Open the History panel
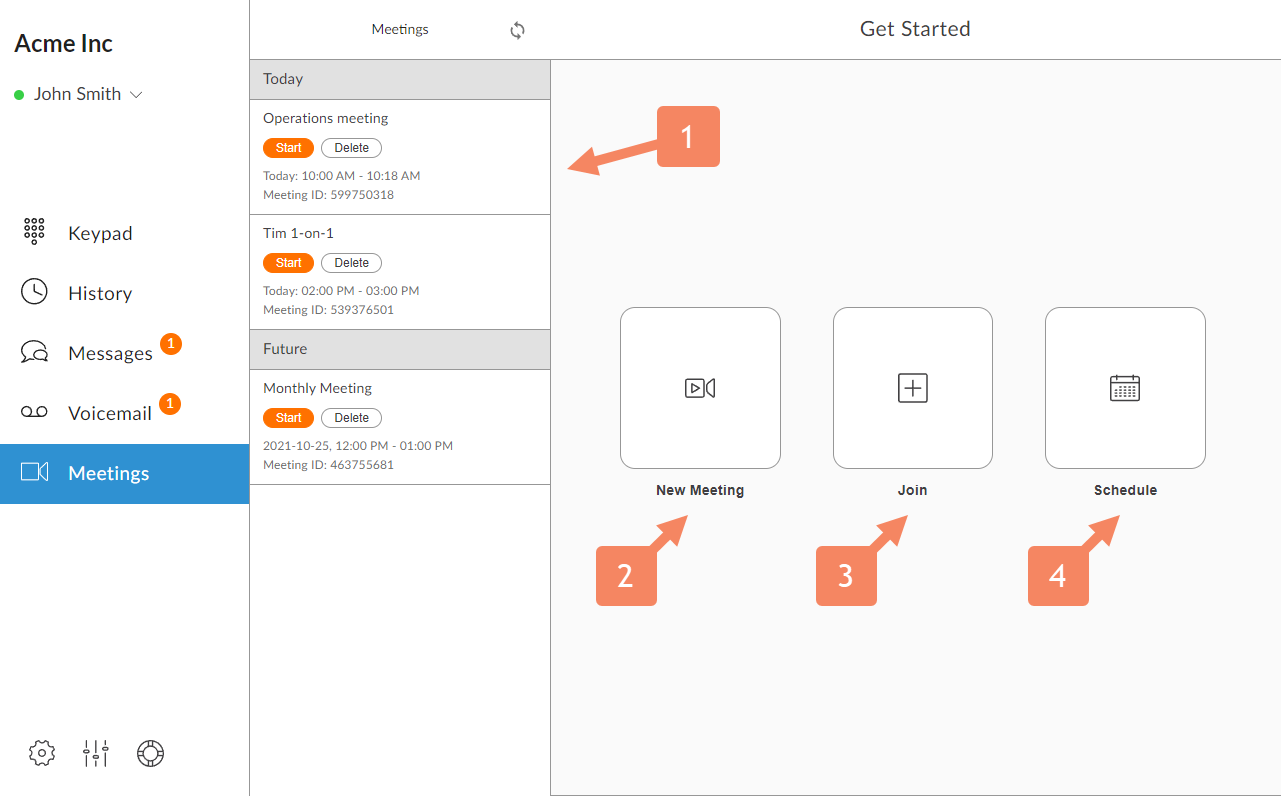1281x796 pixels. click(100, 292)
